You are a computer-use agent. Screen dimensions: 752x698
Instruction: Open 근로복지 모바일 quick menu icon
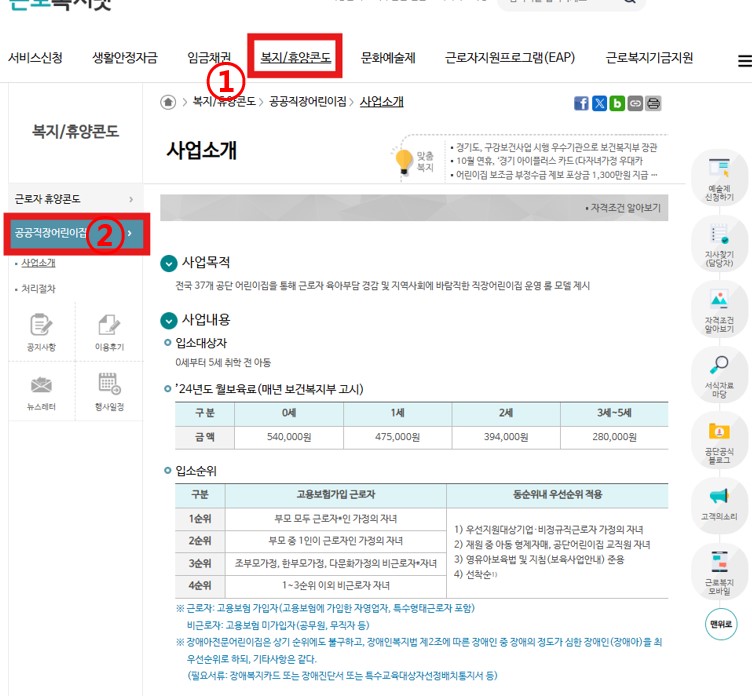tap(719, 572)
